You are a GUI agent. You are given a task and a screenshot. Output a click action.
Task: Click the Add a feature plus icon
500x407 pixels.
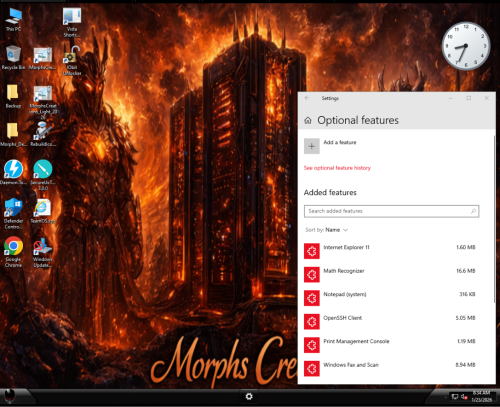point(312,146)
